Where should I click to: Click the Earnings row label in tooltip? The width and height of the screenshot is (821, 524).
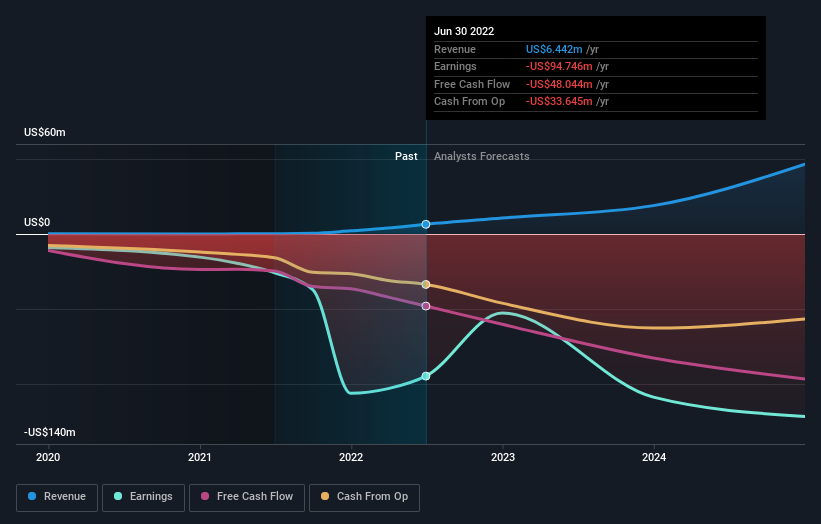[x=455, y=66]
